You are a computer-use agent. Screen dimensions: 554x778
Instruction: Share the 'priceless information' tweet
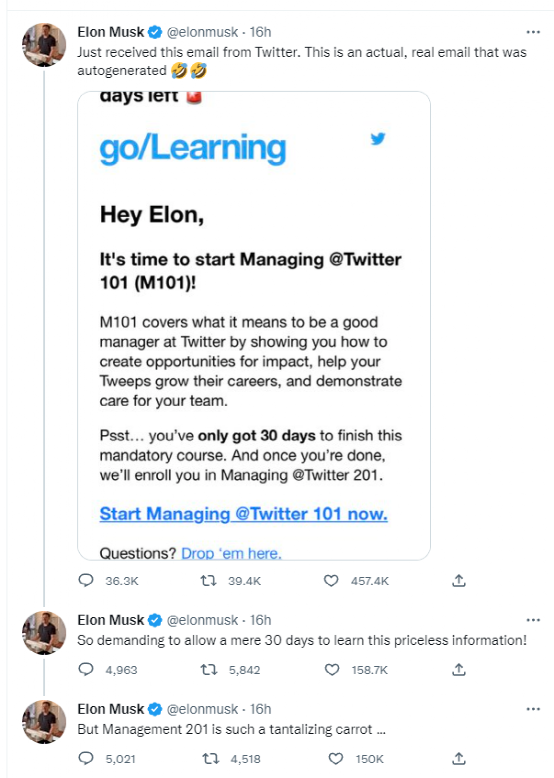pos(459,669)
